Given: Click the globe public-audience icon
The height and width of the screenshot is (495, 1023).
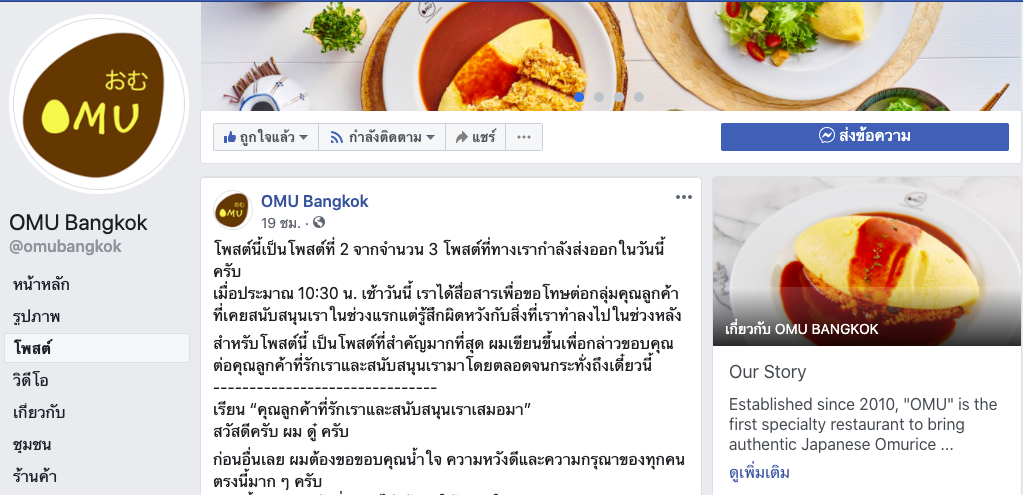Looking at the screenshot, I should [319, 222].
